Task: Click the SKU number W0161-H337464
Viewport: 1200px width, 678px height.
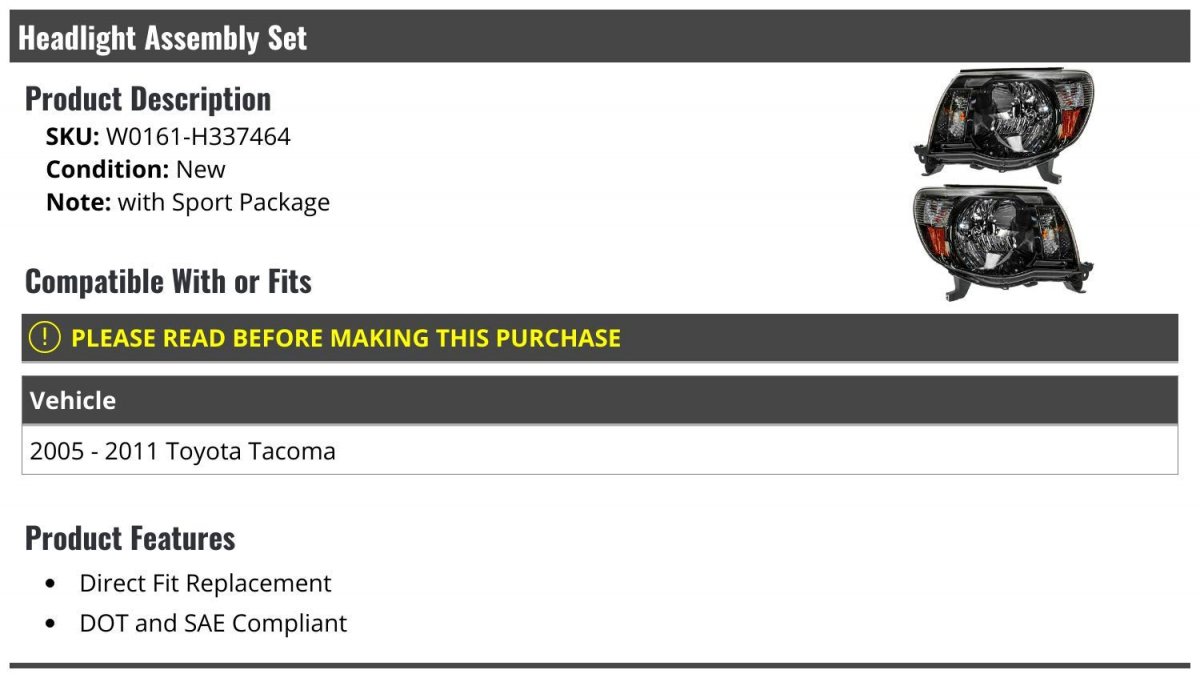Action: 198,136
